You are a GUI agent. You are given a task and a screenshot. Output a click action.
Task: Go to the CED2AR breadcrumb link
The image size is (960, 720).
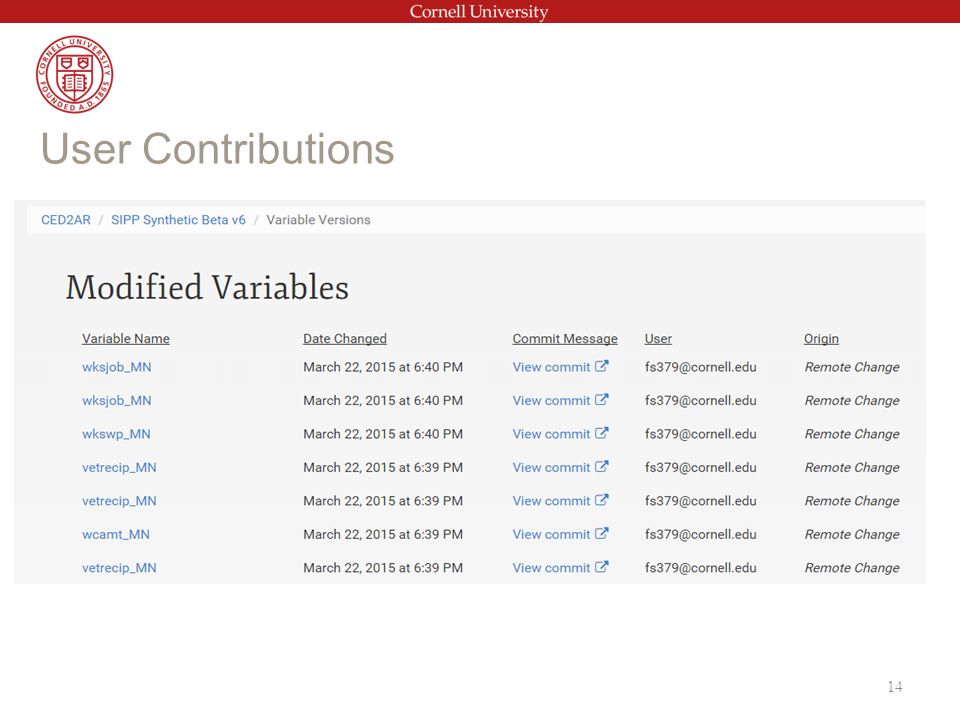(x=66, y=220)
